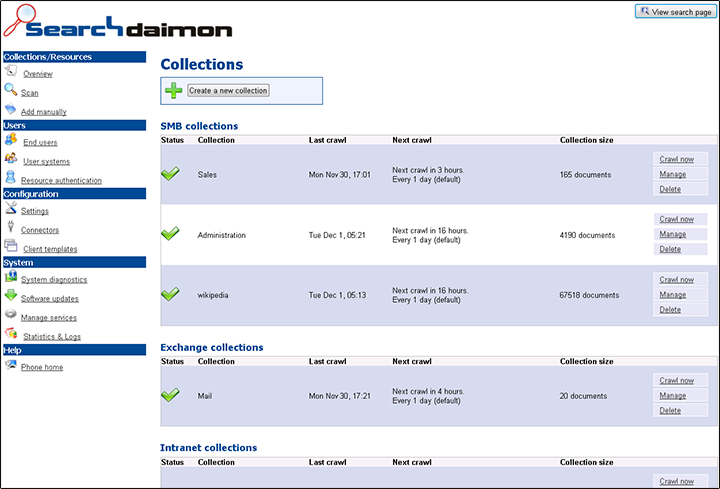Manage the wikipedia collection
This screenshot has width=720, height=489.
673,295
